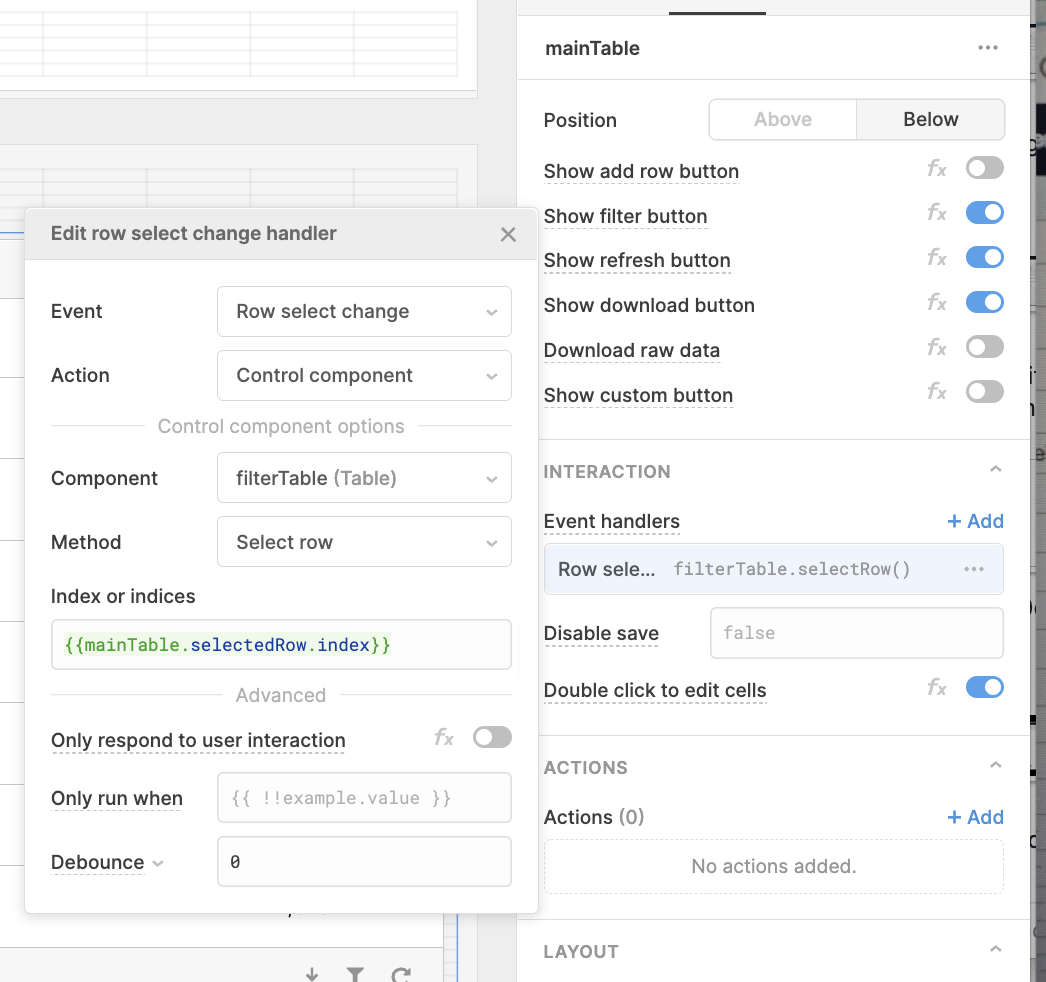
Task: Open the Event dropdown showing Row select change
Action: [x=364, y=311]
